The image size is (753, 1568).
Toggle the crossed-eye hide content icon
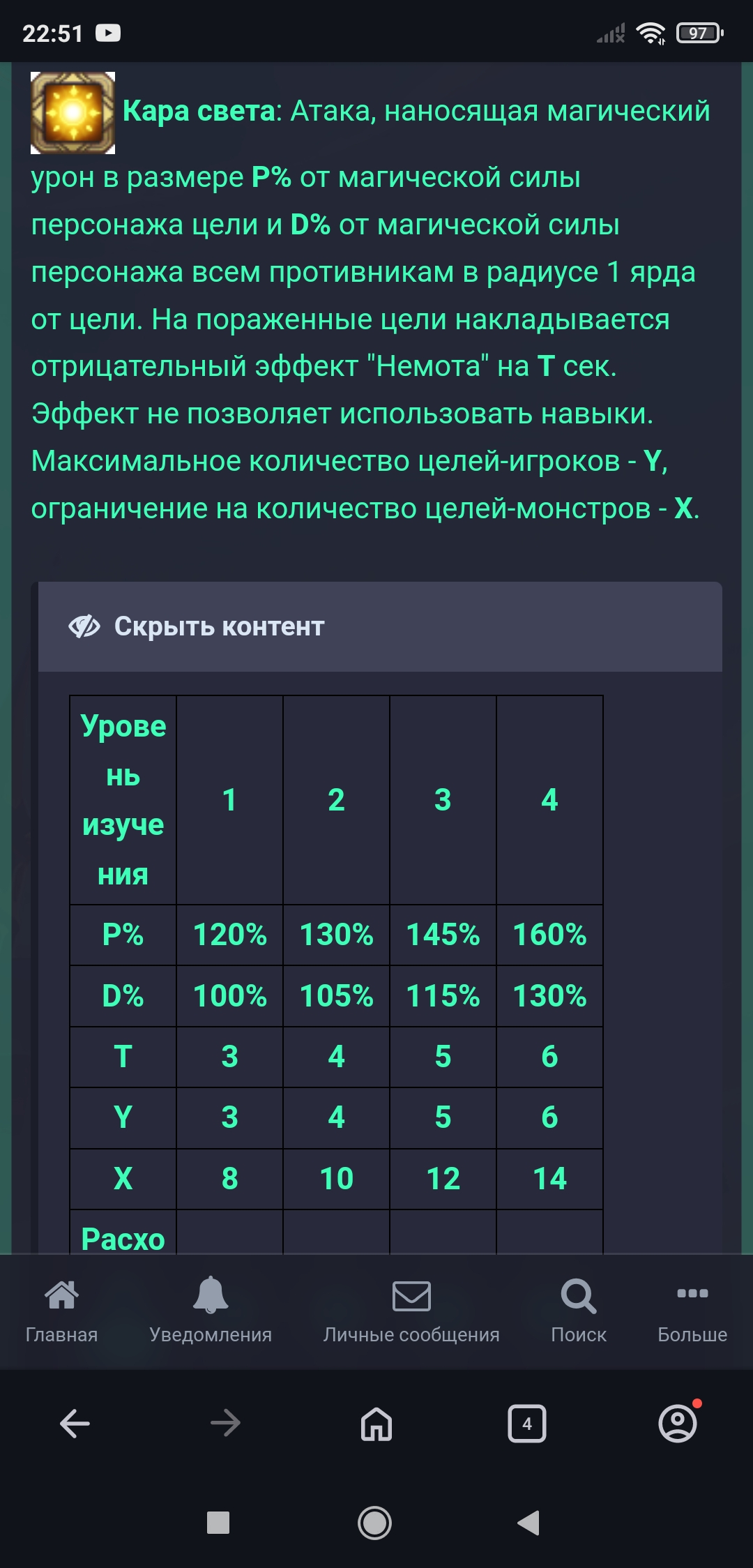point(84,626)
